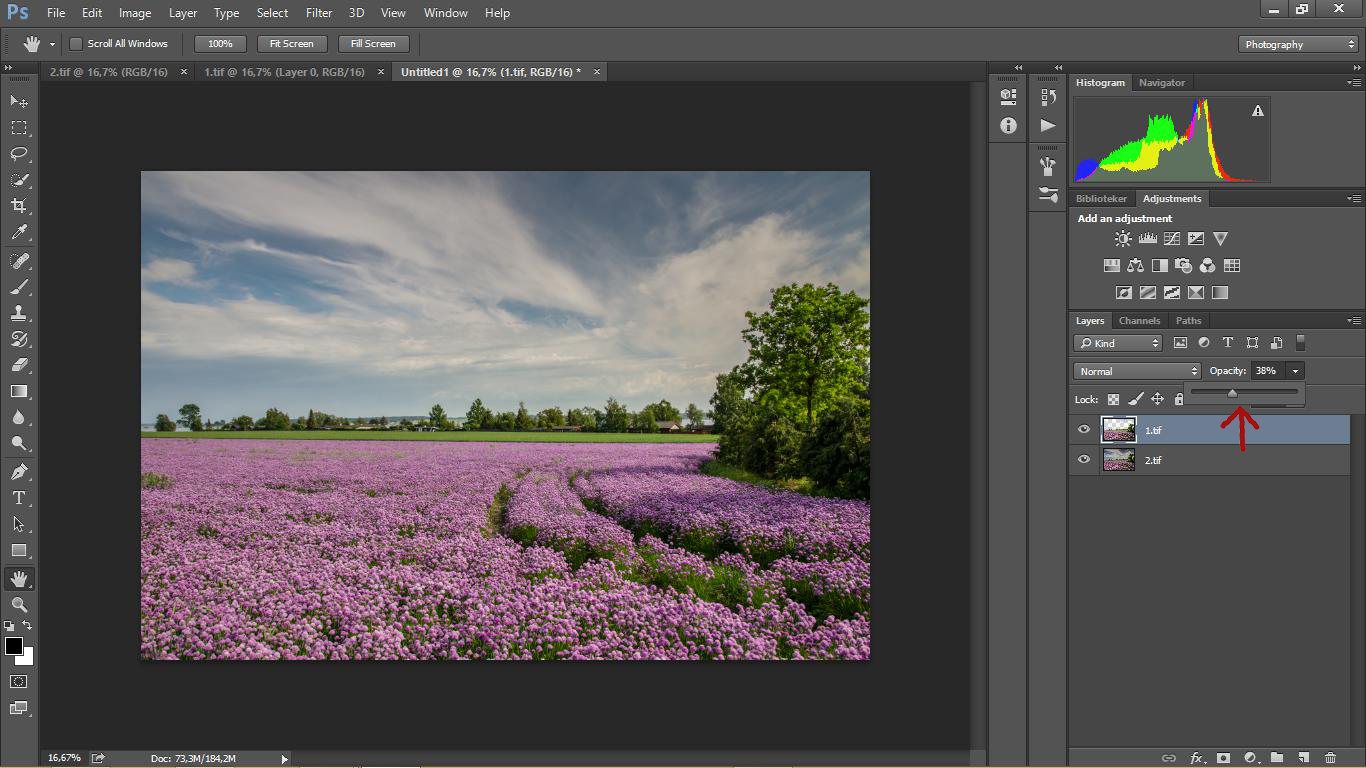Screen dimensions: 1366x768
Task: Click the Fit Screen button
Action: 291,44
